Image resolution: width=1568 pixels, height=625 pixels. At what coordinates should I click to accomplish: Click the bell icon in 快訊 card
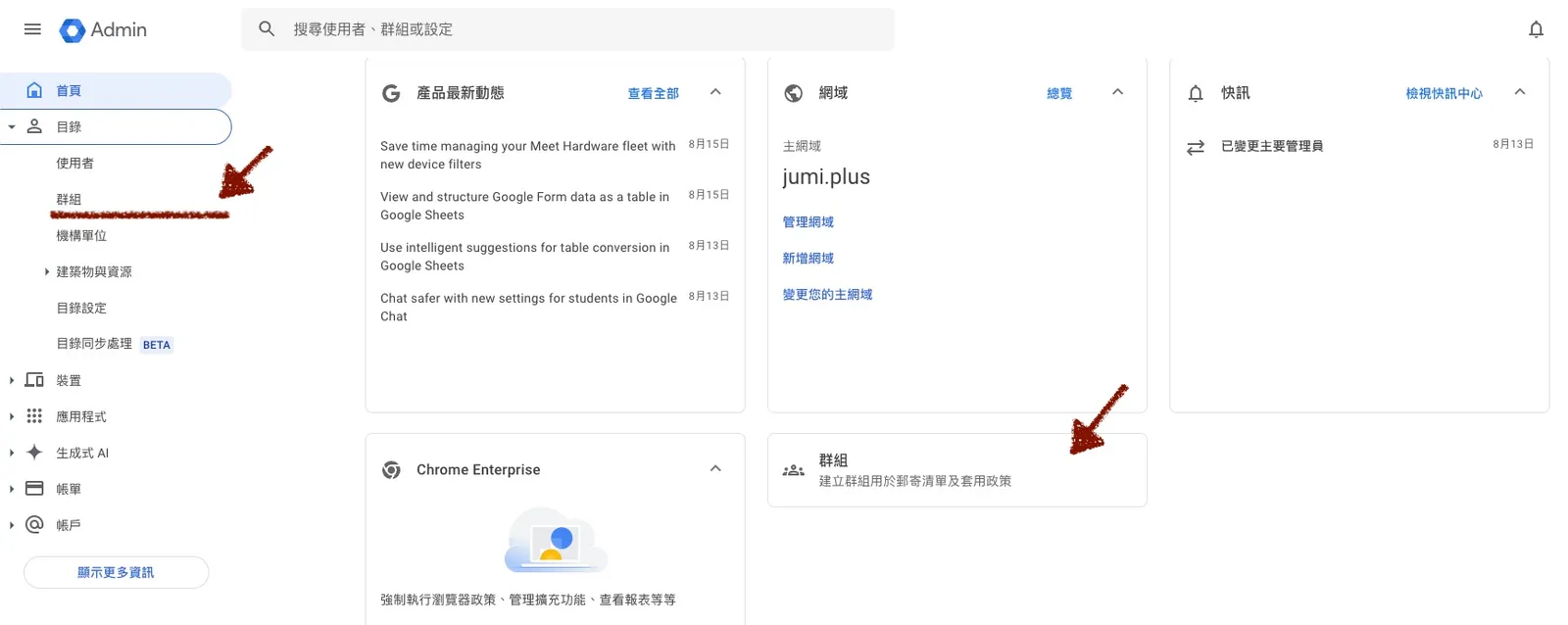1196,93
